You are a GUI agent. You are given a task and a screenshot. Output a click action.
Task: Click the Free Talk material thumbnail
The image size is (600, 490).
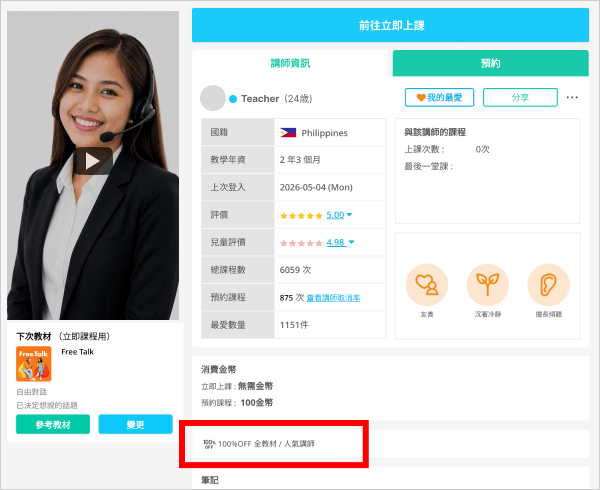click(x=34, y=364)
